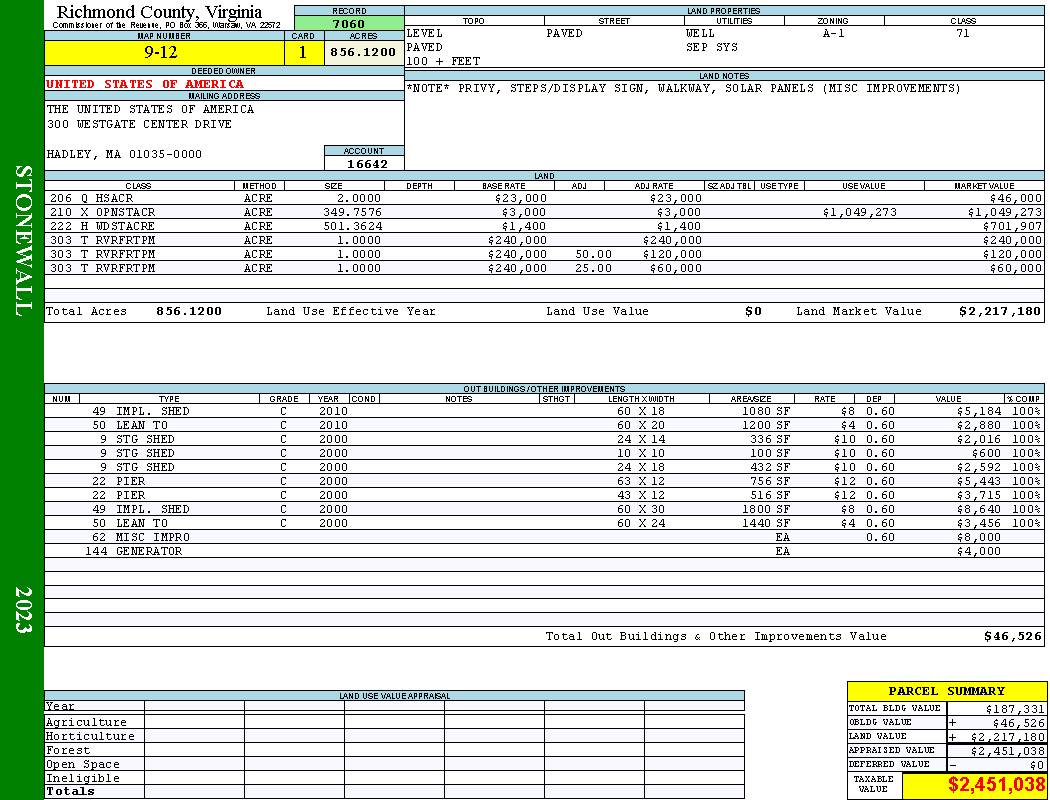Click appraised value $2,451,038
Viewport: 1050px width, 800px height.
[x=1007, y=751]
